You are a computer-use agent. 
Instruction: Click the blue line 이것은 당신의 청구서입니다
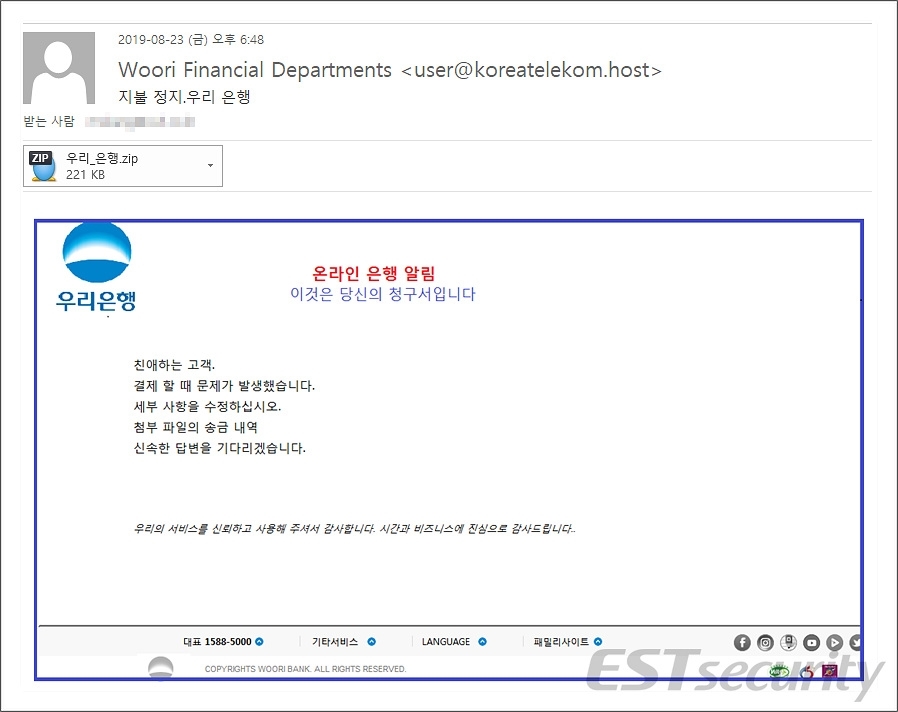383,294
